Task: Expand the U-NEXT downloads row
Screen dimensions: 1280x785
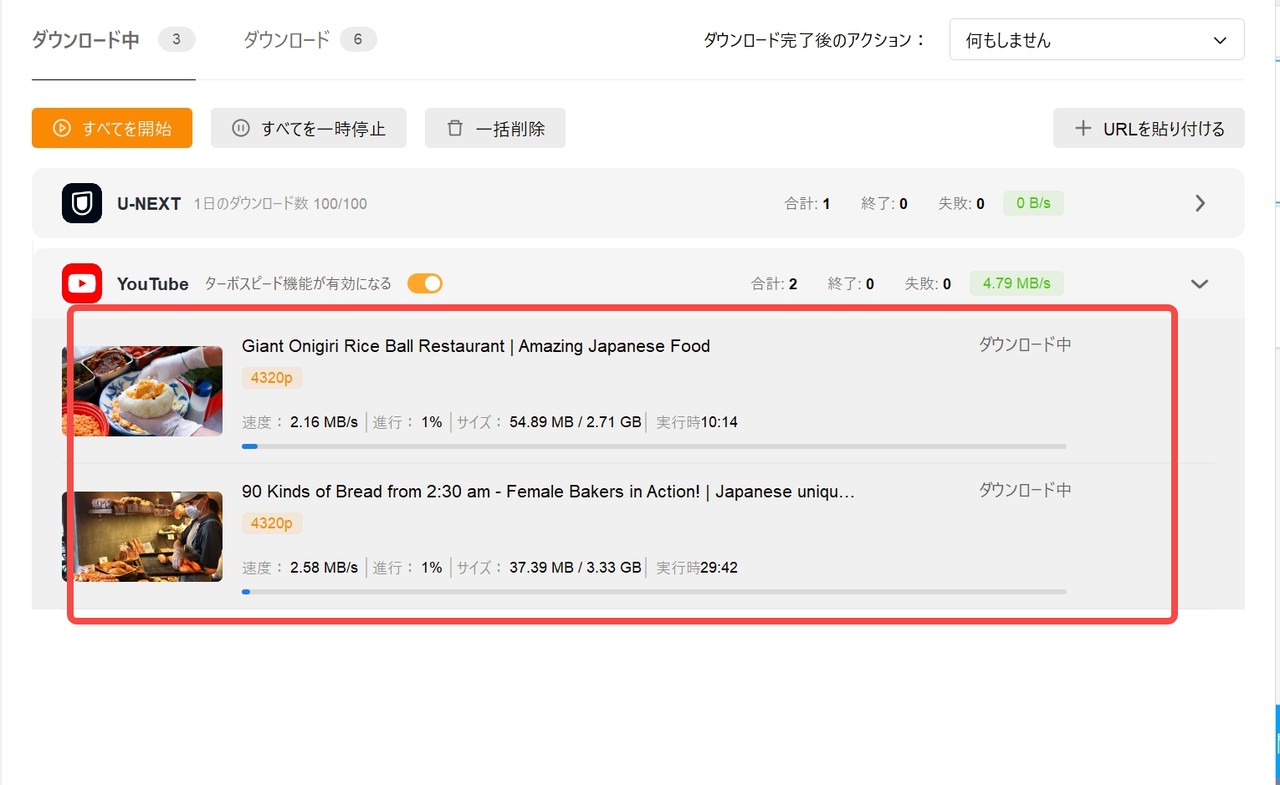Action: (1200, 203)
